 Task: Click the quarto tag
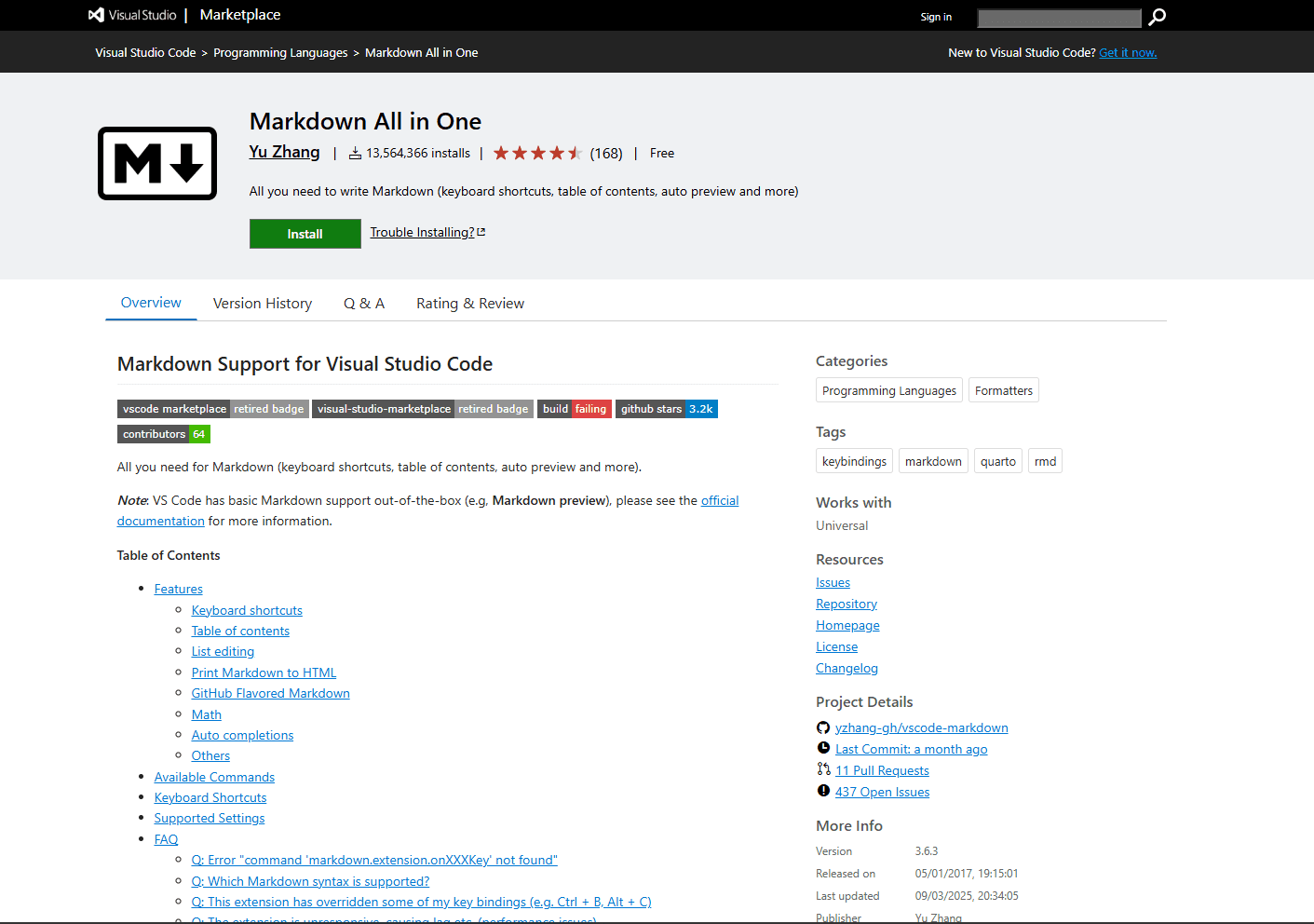click(x=998, y=461)
